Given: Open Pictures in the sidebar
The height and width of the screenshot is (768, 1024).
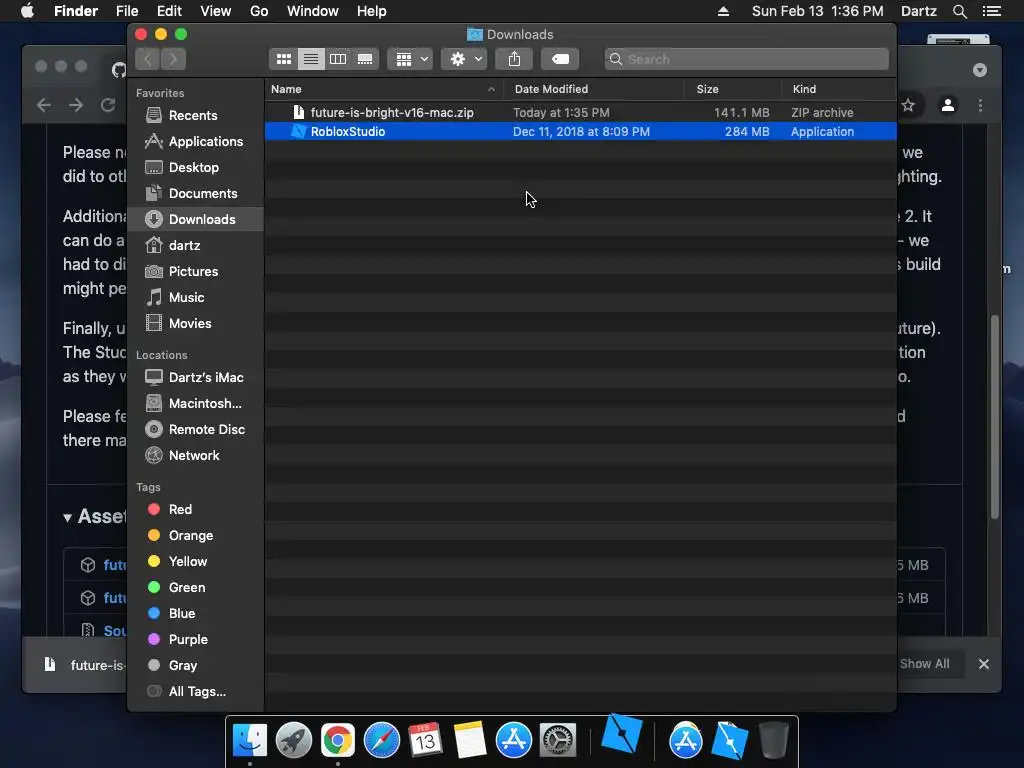Looking at the screenshot, I should pyautogui.click(x=196, y=272).
